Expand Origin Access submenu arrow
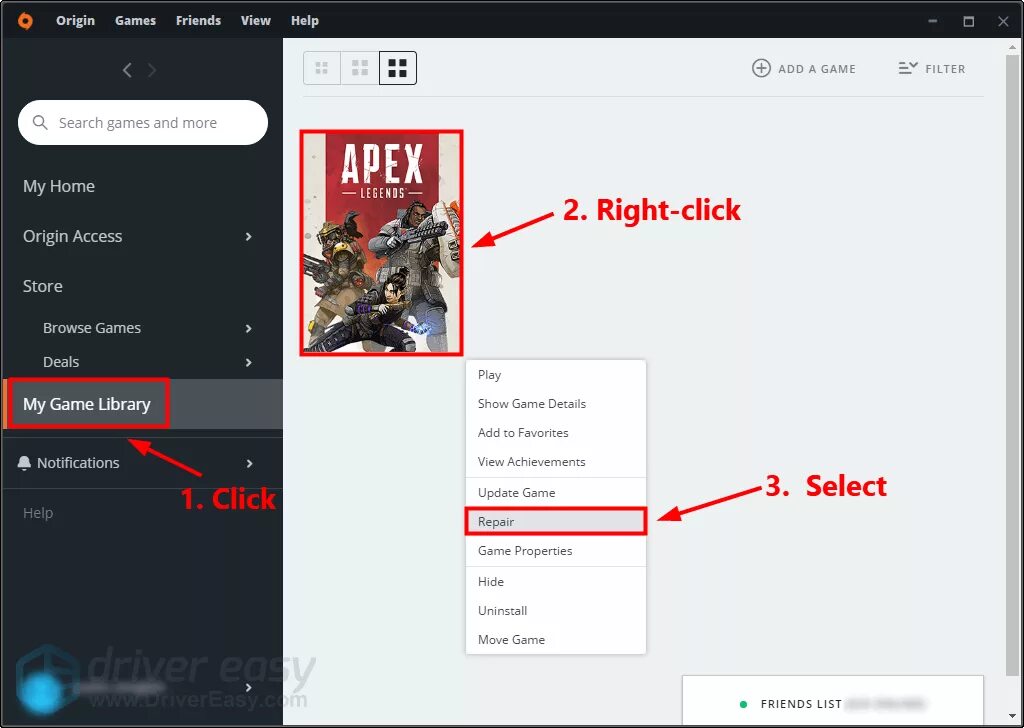Viewport: 1024px width, 728px height. point(248,236)
